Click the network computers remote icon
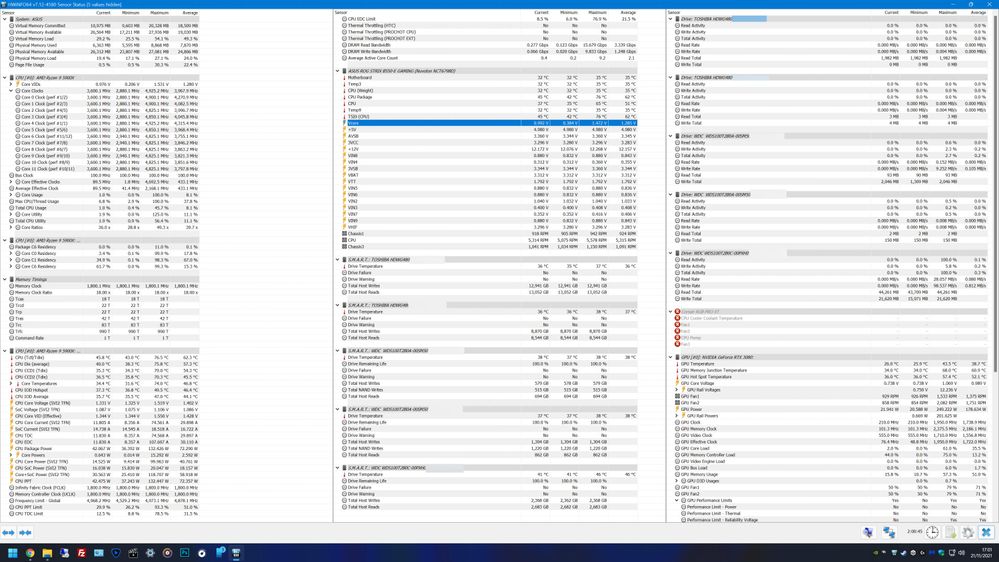The height and width of the screenshot is (562, 999). tap(889, 532)
